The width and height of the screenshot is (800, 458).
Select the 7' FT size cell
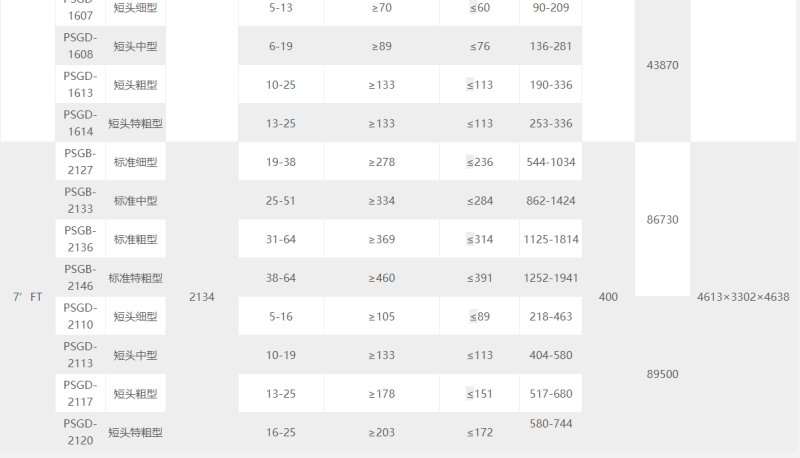(28, 297)
